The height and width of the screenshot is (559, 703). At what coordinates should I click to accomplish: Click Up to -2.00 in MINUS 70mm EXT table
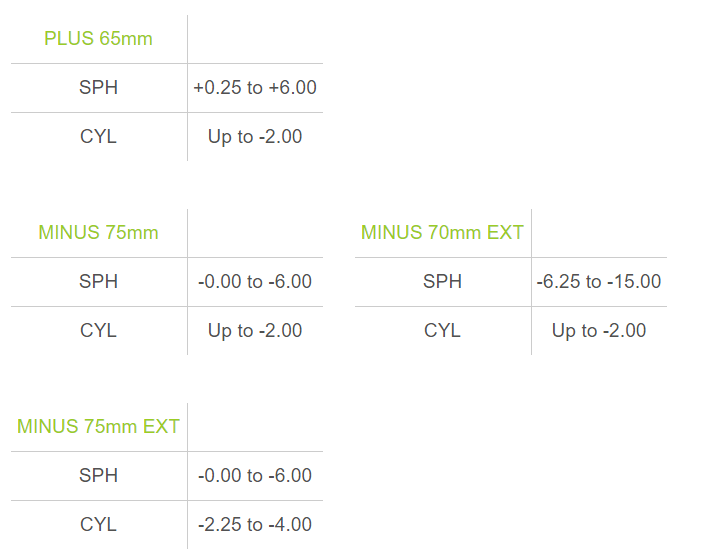click(x=599, y=331)
